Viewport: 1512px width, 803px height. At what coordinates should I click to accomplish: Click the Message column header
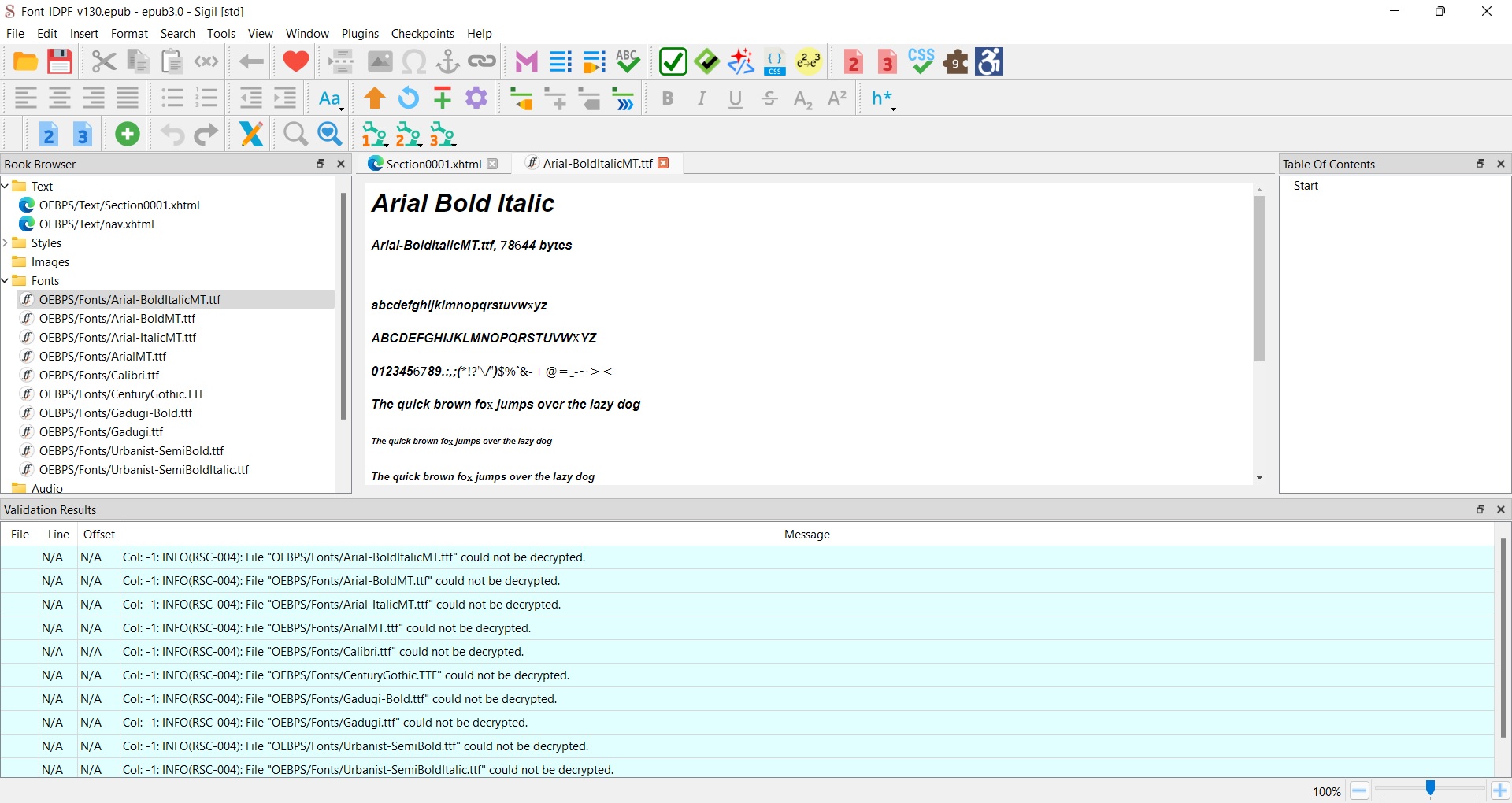[806, 535]
